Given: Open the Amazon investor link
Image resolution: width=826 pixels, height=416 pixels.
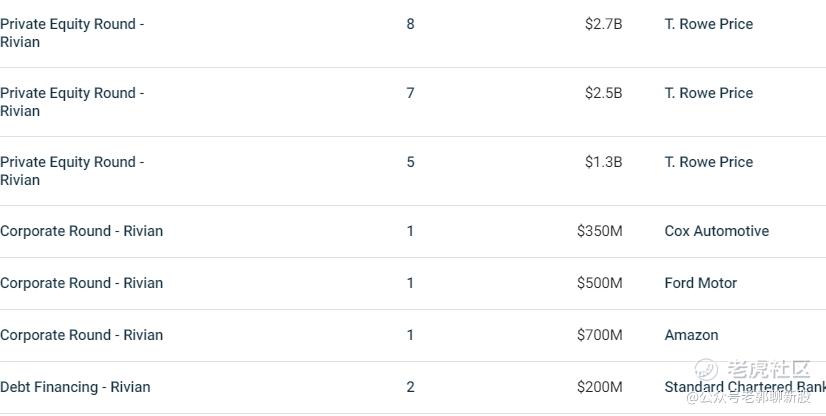Looking at the screenshot, I should (691, 335).
